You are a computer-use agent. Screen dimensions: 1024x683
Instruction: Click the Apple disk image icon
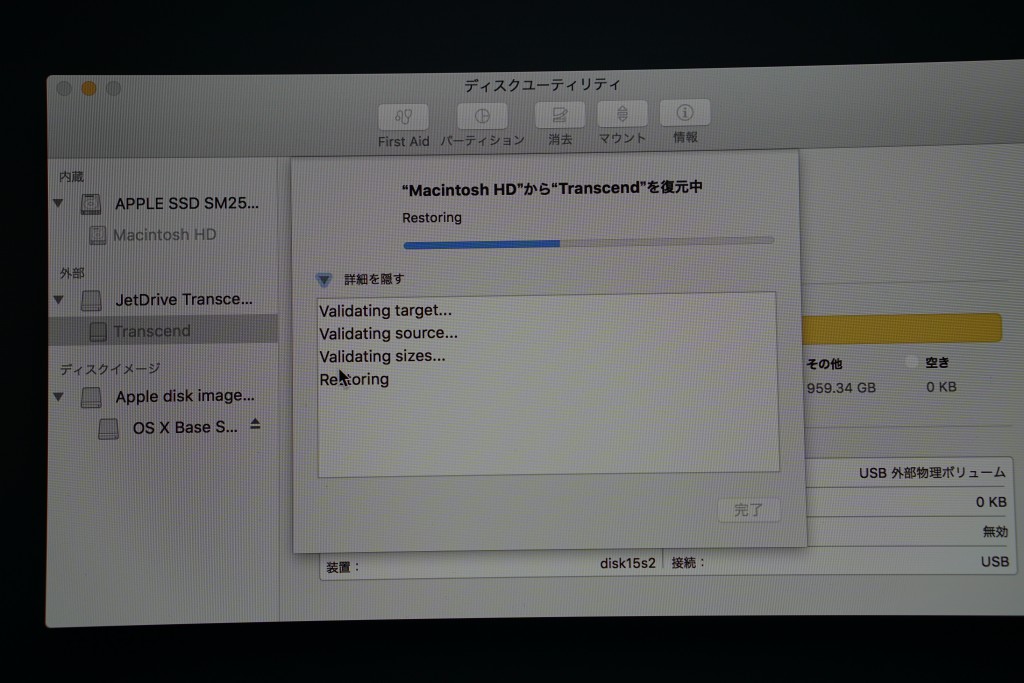91,397
